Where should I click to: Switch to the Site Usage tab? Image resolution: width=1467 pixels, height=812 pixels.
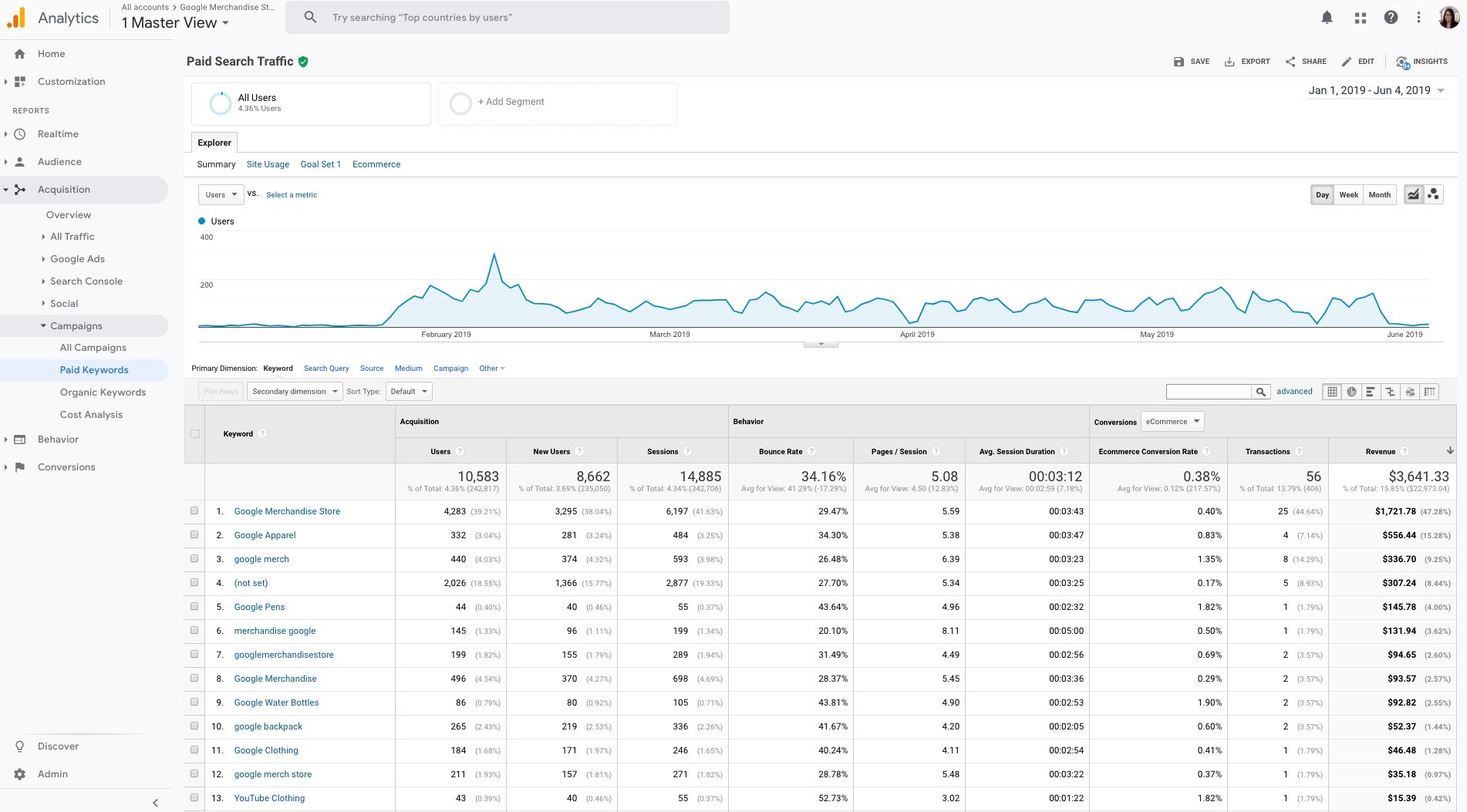tap(268, 164)
